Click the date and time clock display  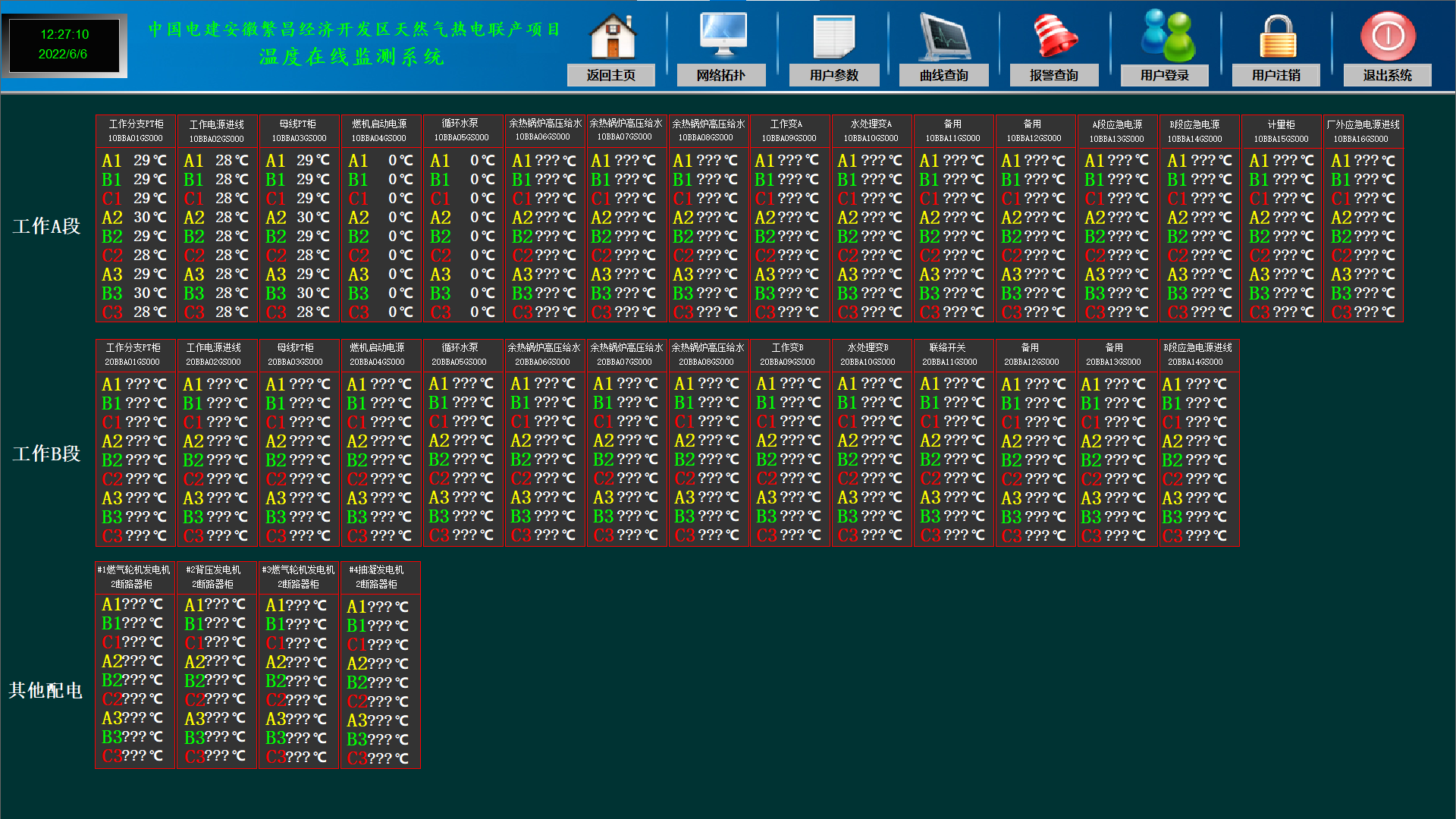click(x=64, y=45)
